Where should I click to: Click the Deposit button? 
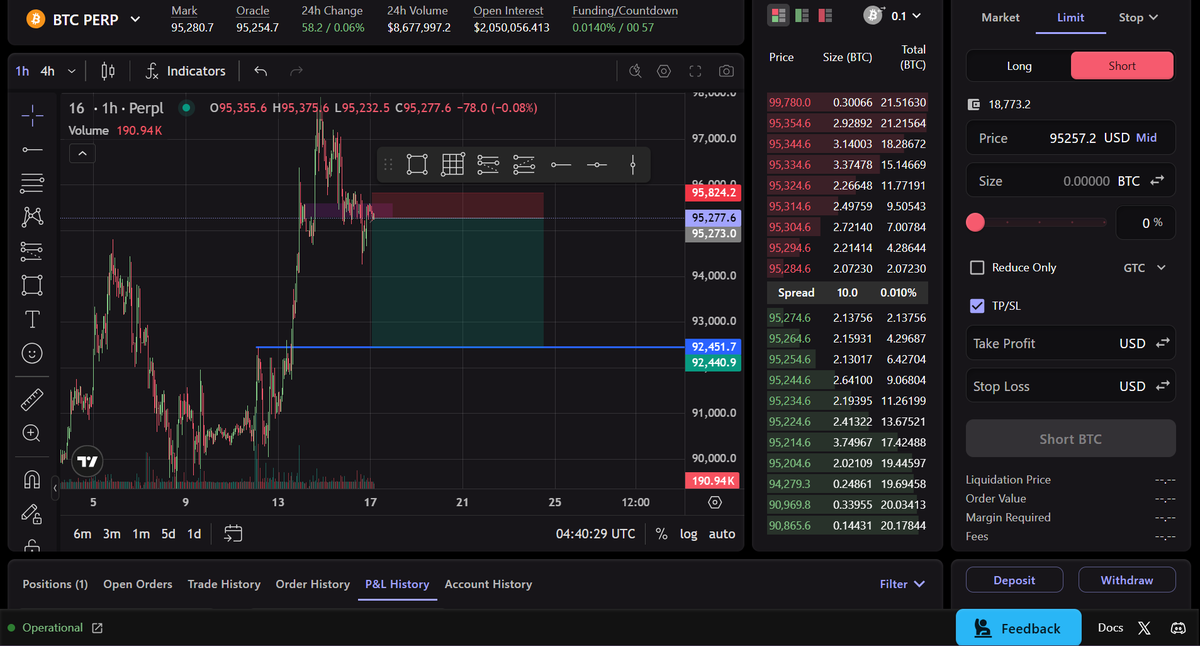click(1014, 580)
